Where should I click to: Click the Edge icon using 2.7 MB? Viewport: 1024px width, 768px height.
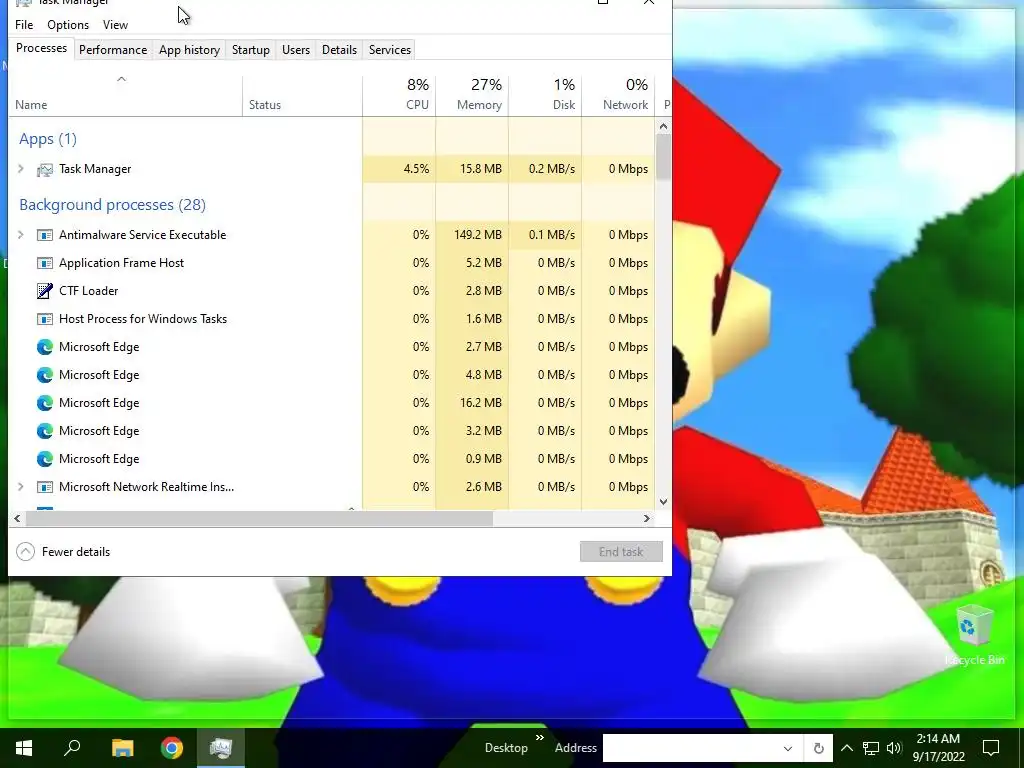(44, 347)
